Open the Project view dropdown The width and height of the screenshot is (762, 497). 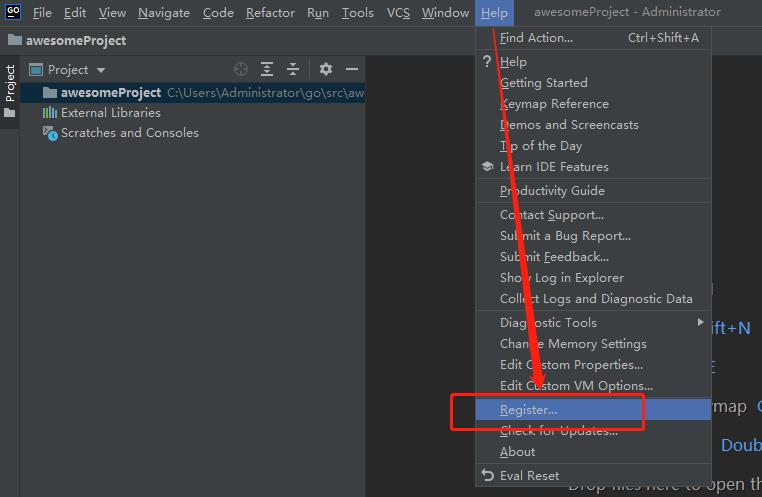click(x=67, y=70)
